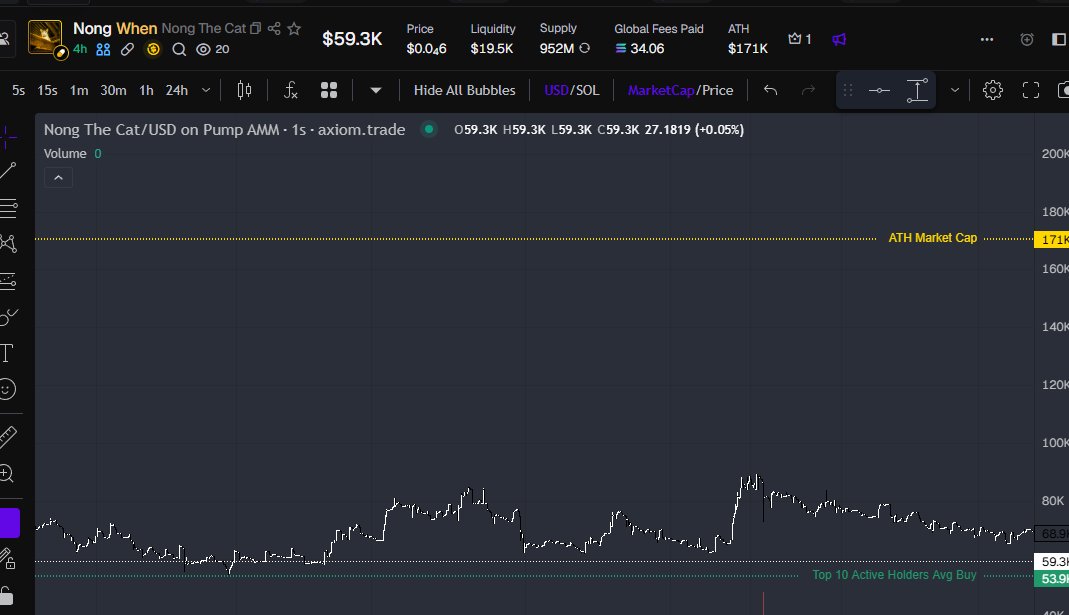Click the crown icon with count 1
The height and width of the screenshot is (615, 1069).
click(795, 39)
